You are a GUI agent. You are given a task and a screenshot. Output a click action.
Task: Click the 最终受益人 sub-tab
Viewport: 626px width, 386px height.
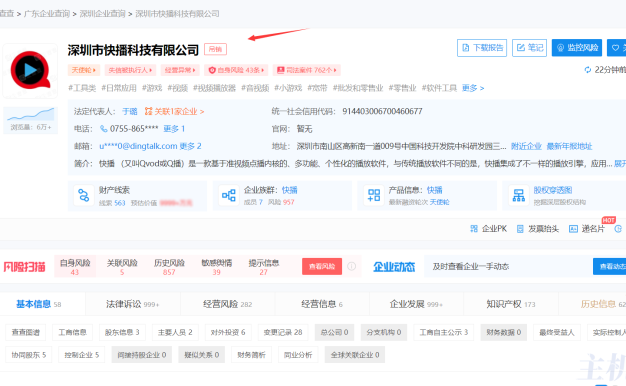coord(557,332)
